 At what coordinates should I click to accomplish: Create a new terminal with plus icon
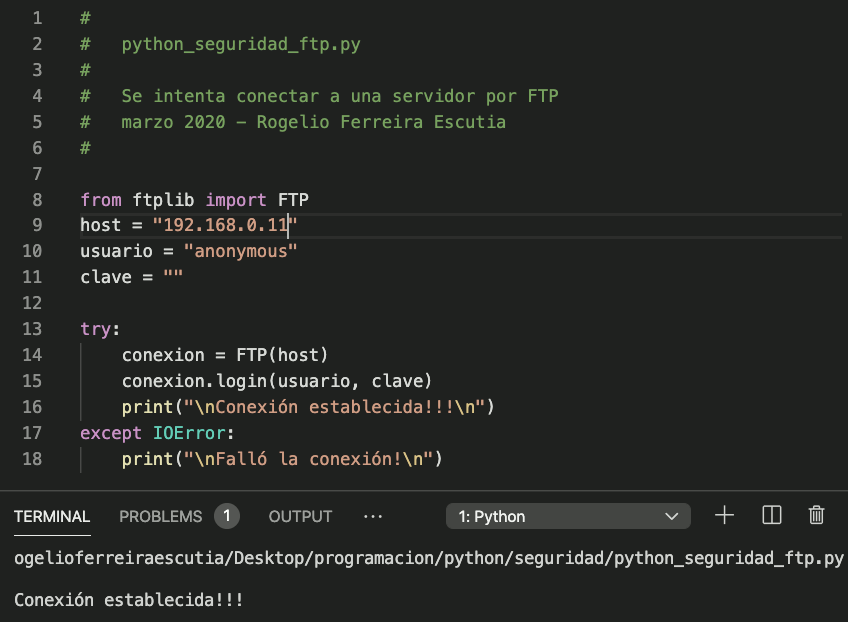click(724, 516)
